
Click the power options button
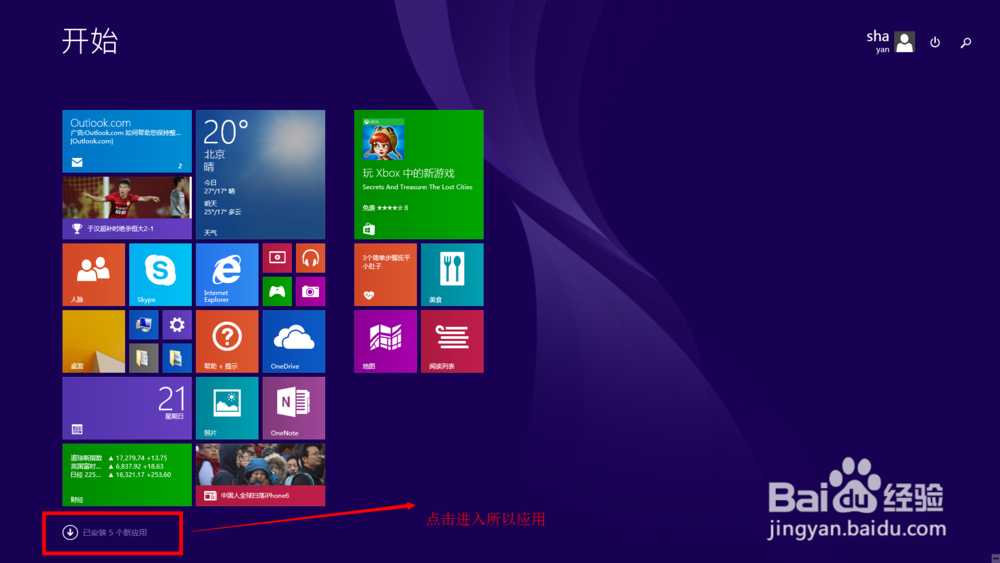935,42
